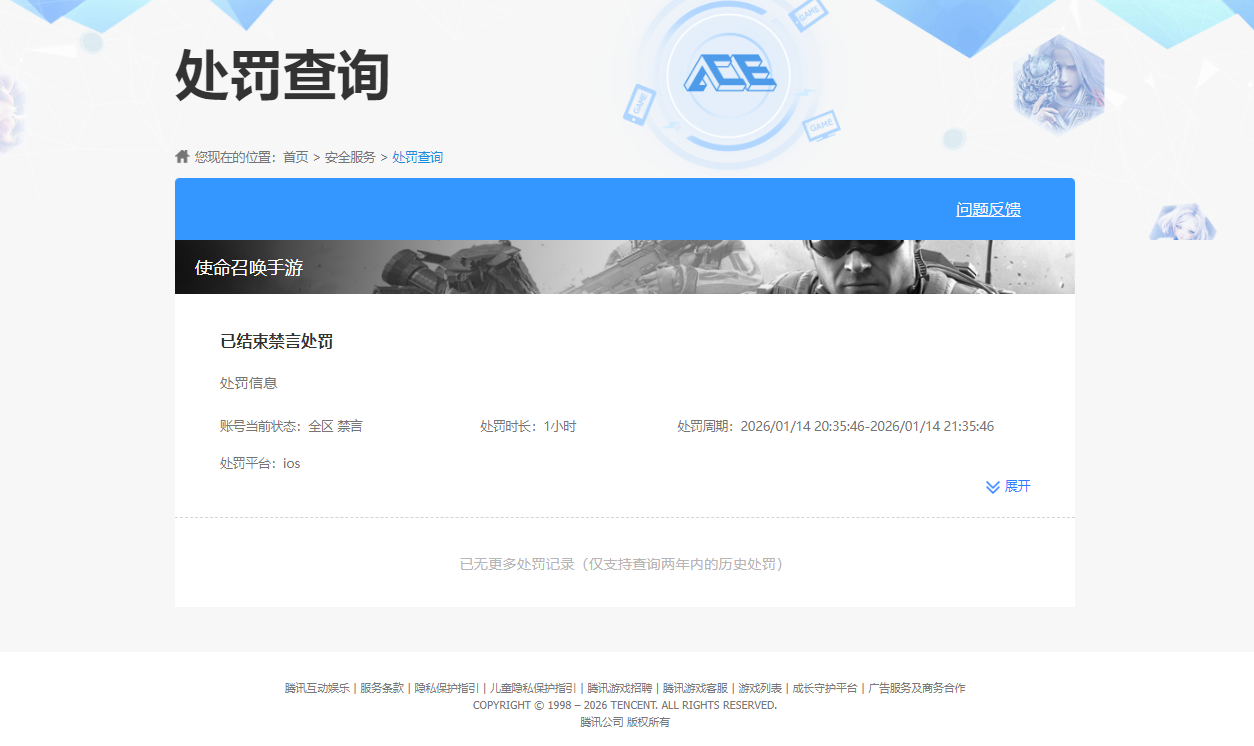1254x746 pixels.
Task: Open 游戏列表 footer link
Action: pos(760,688)
